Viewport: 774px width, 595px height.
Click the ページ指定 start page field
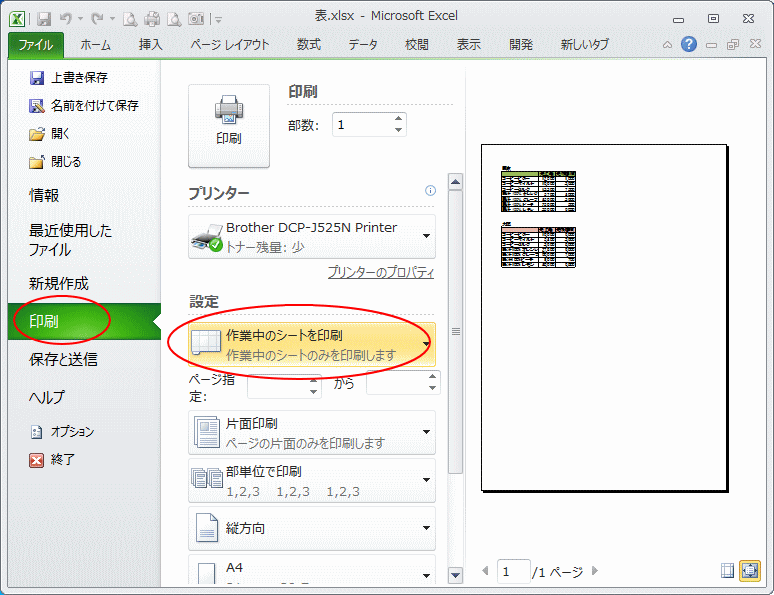click(x=278, y=387)
